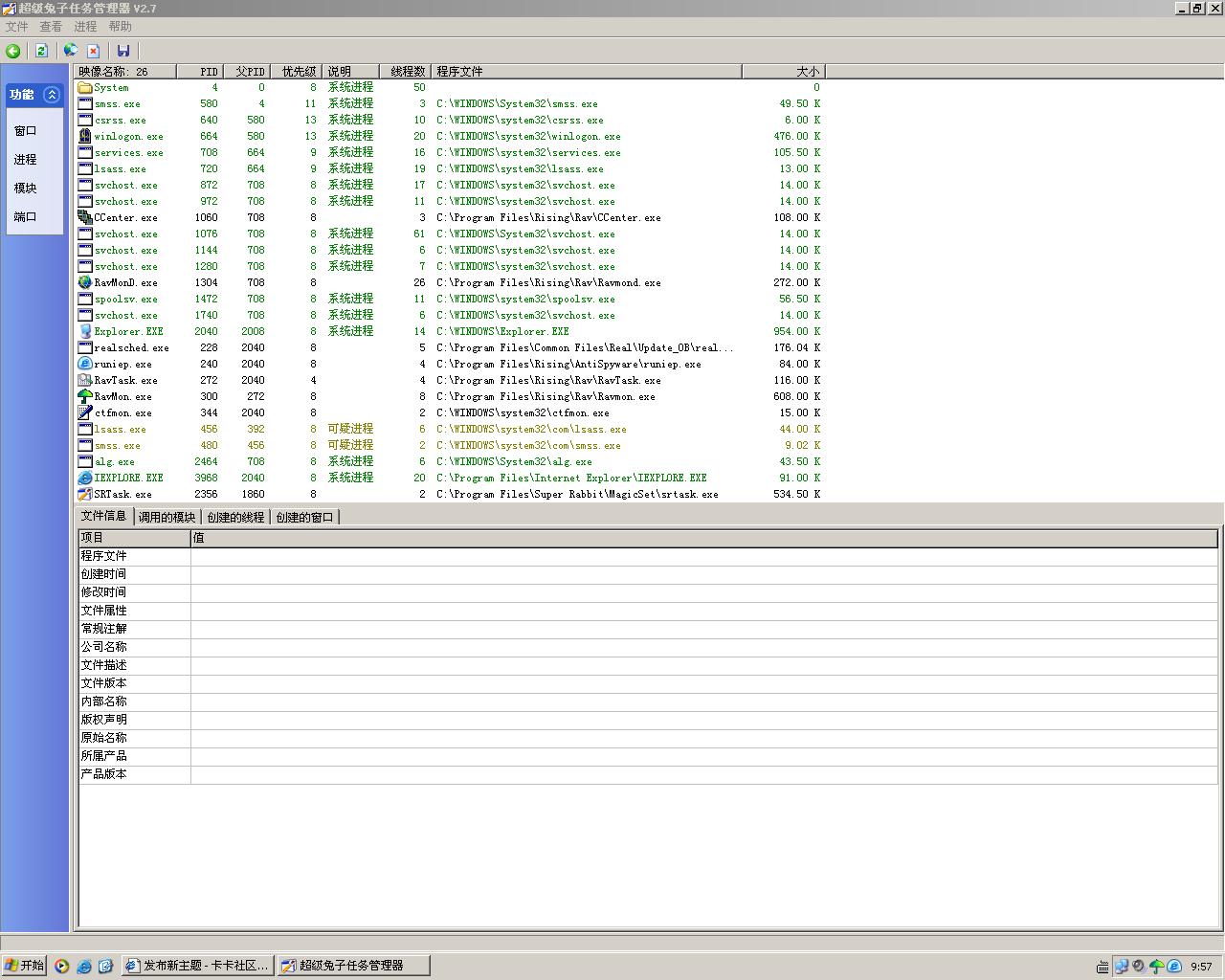Viewport: 1225px width, 980px height.
Task: Open the 查看 menu
Action: point(51,27)
